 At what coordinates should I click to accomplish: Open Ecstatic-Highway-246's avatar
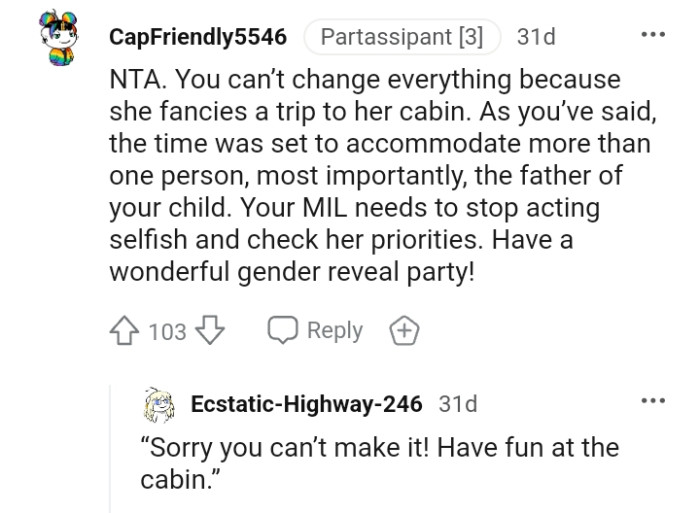pos(159,403)
